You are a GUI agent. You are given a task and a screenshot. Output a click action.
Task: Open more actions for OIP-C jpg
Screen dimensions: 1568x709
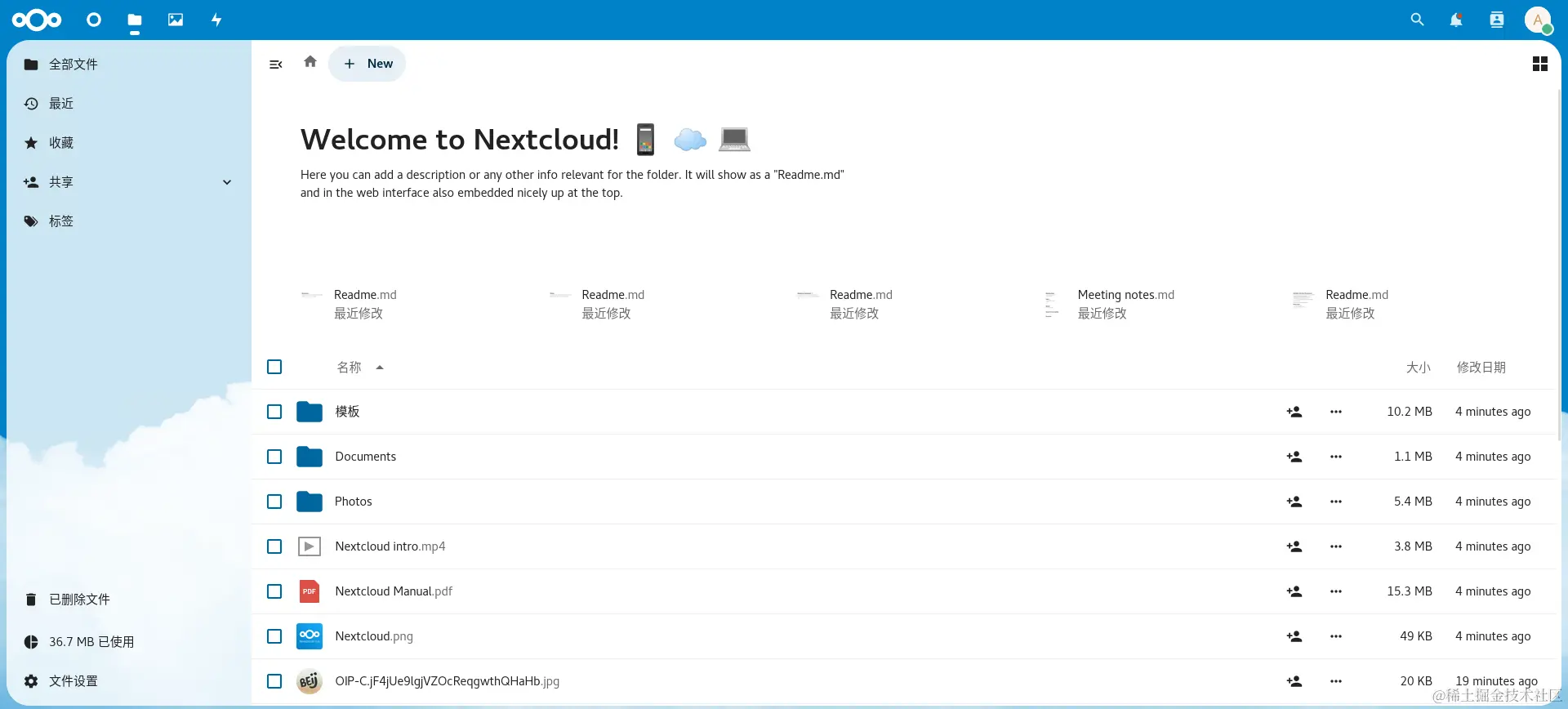coord(1336,681)
